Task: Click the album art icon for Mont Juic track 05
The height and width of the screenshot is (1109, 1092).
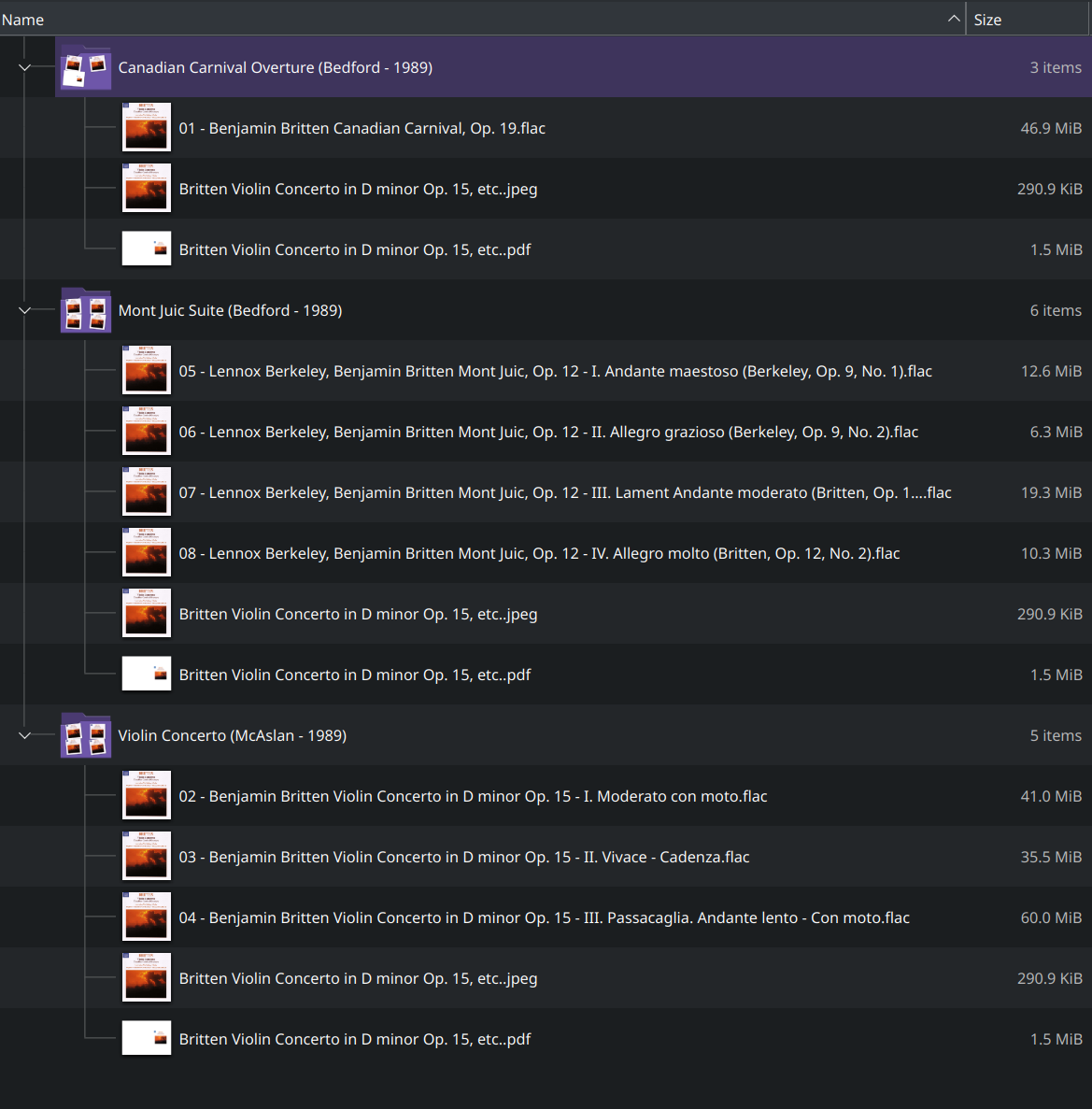Action: tap(146, 370)
